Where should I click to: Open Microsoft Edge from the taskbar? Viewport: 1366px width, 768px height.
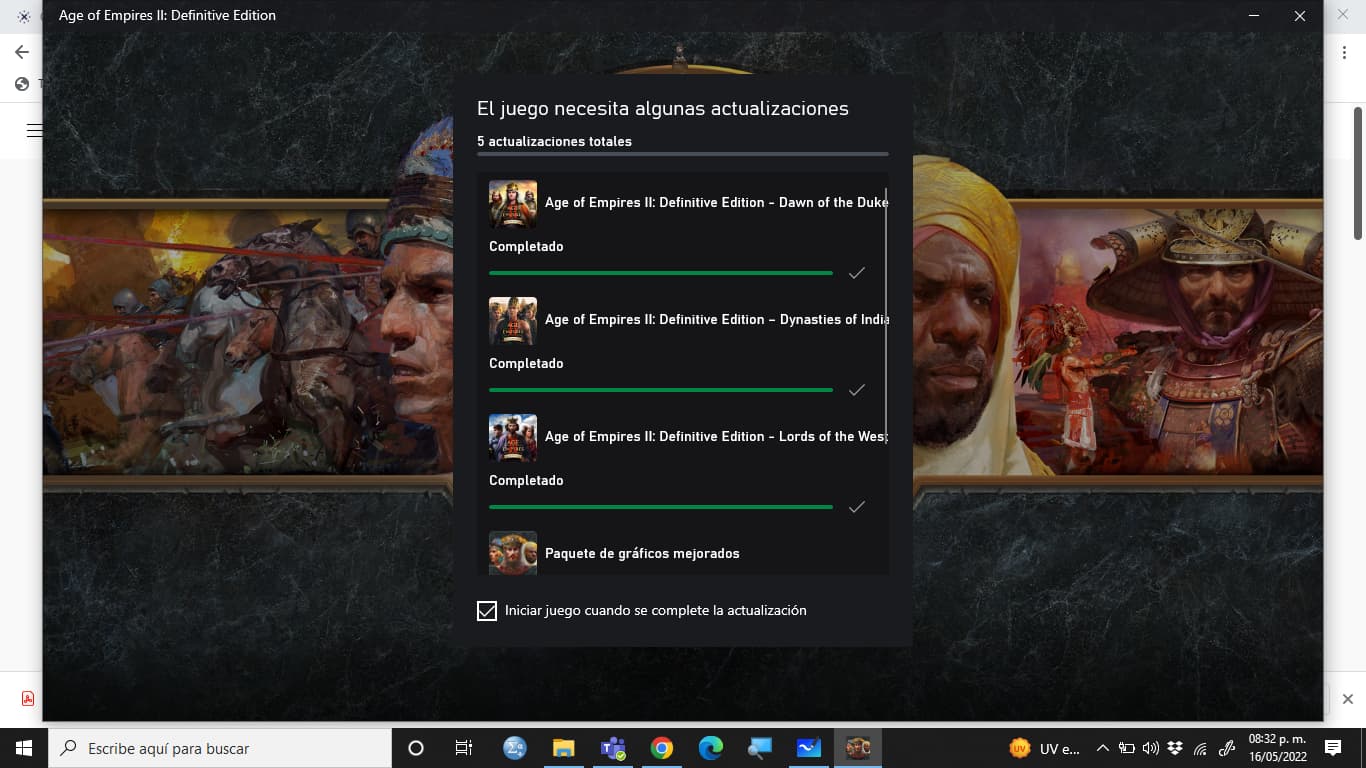[x=710, y=748]
